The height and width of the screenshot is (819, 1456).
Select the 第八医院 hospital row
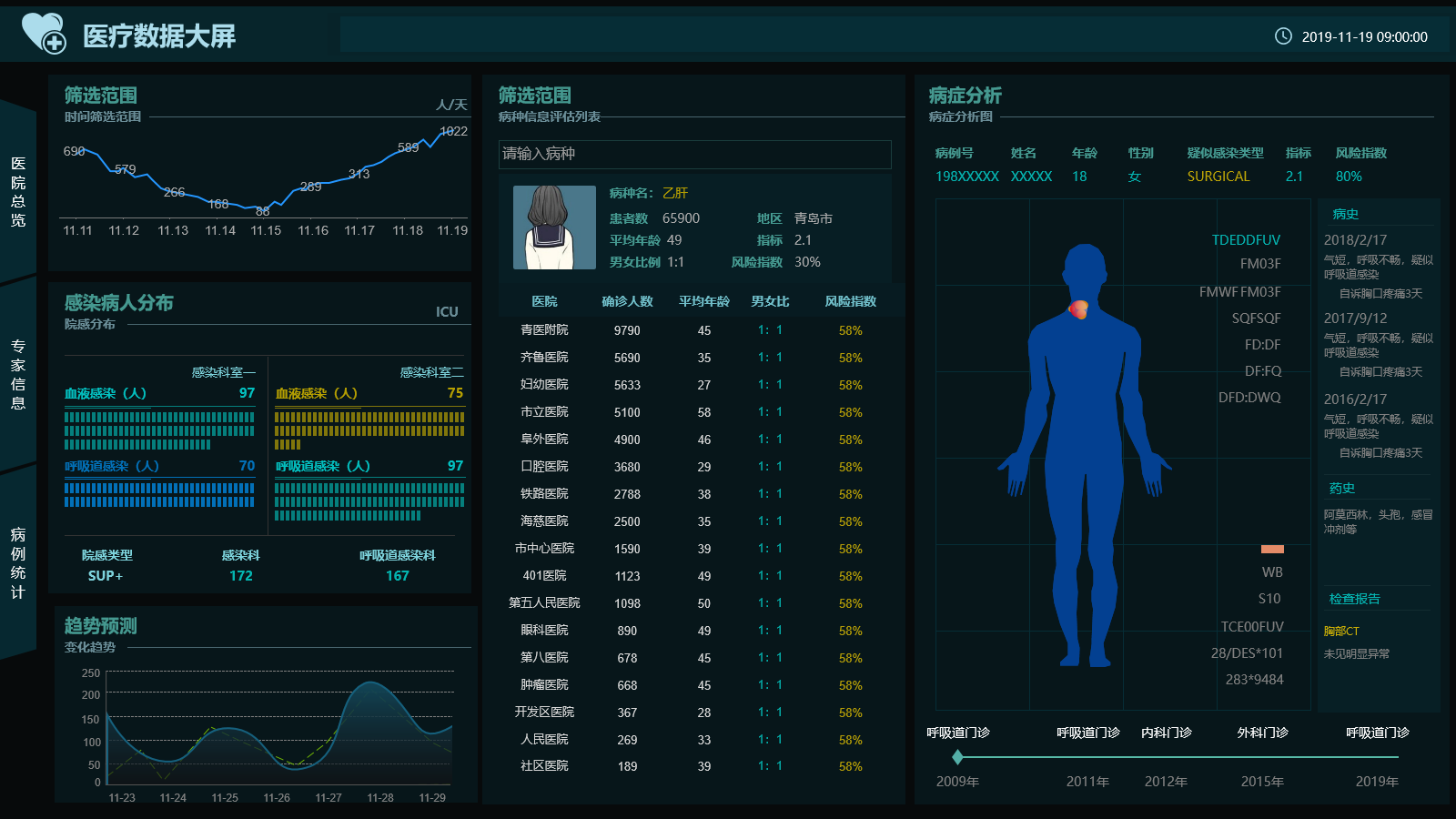coord(695,658)
